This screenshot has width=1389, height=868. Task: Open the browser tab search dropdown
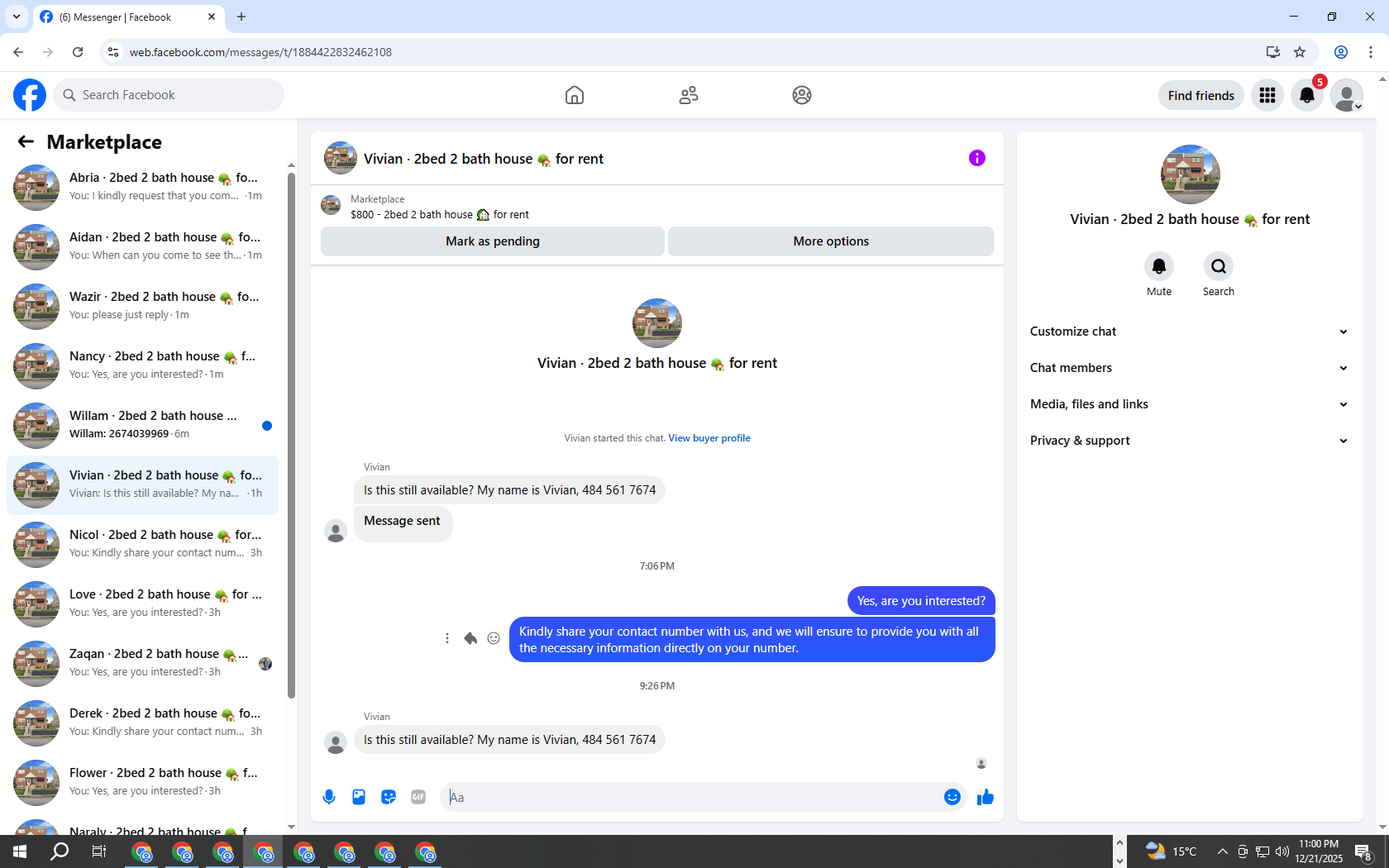tap(16, 17)
